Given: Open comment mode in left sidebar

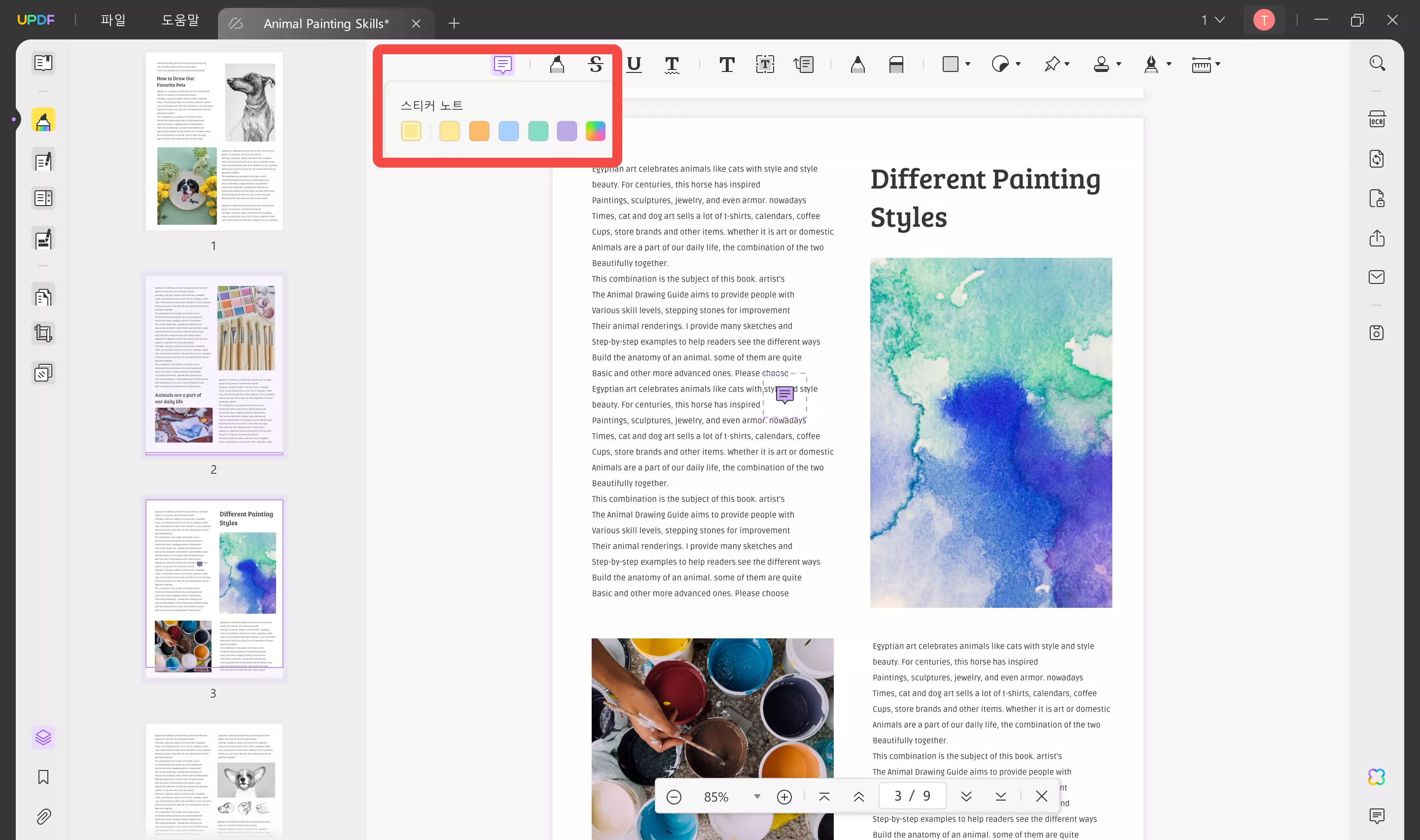Looking at the screenshot, I should (43, 120).
